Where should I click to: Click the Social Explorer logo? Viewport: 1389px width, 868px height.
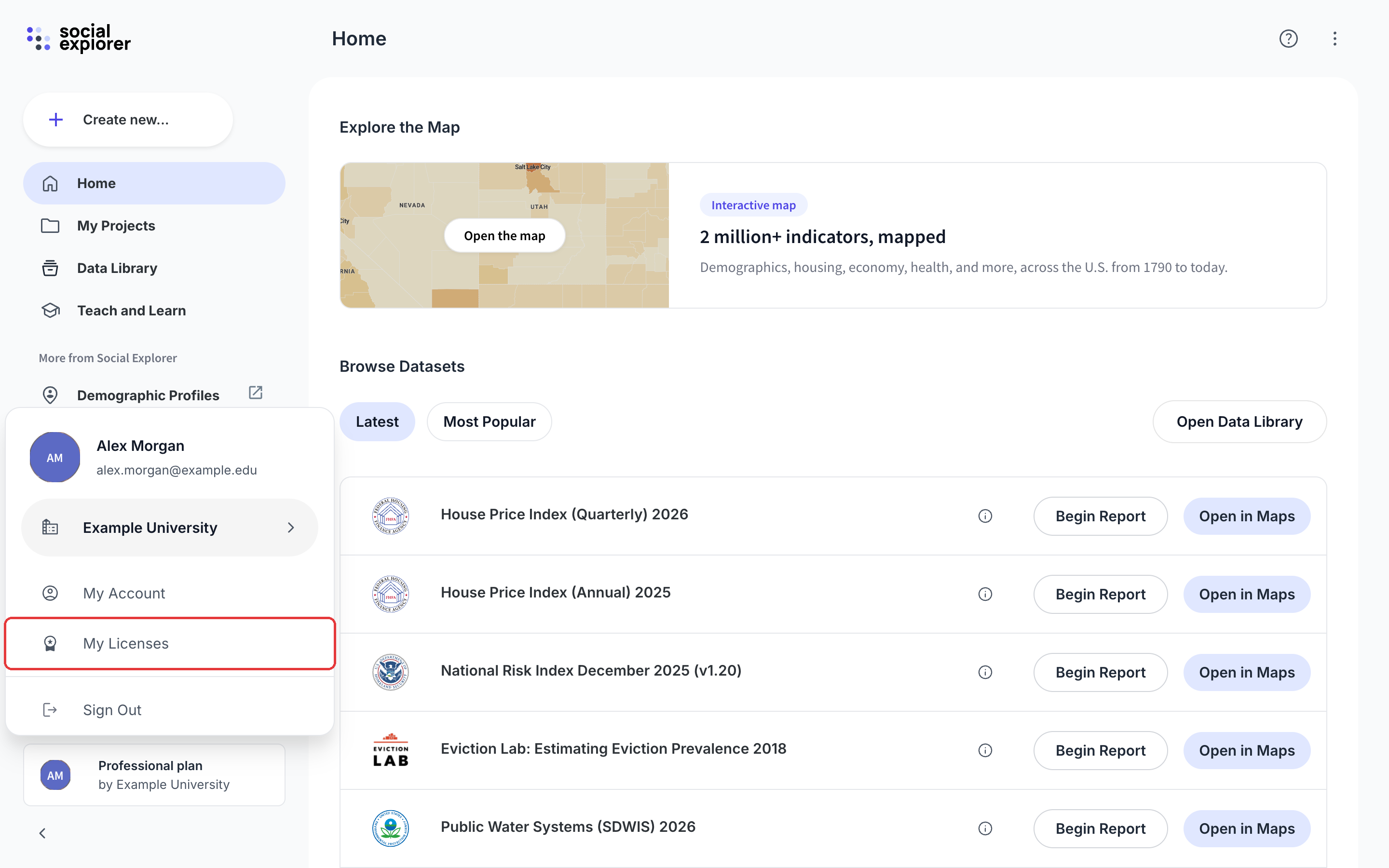click(79, 38)
